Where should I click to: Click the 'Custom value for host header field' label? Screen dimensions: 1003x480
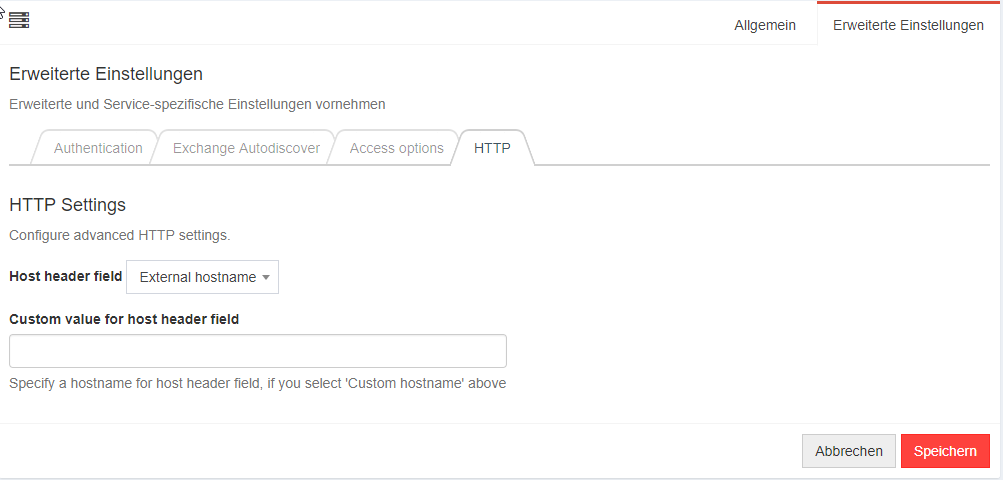pyautogui.click(x=124, y=319)
